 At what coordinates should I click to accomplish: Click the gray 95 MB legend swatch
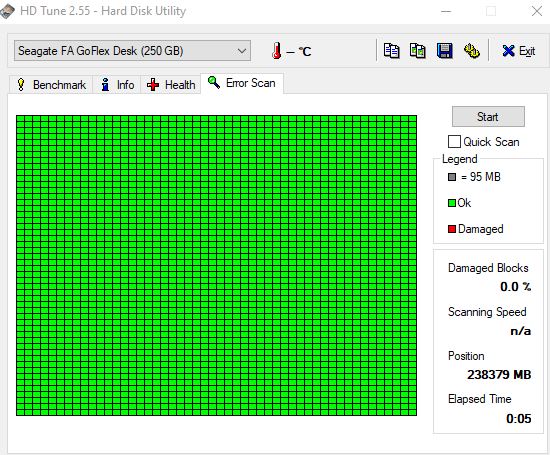pos(452,177)
